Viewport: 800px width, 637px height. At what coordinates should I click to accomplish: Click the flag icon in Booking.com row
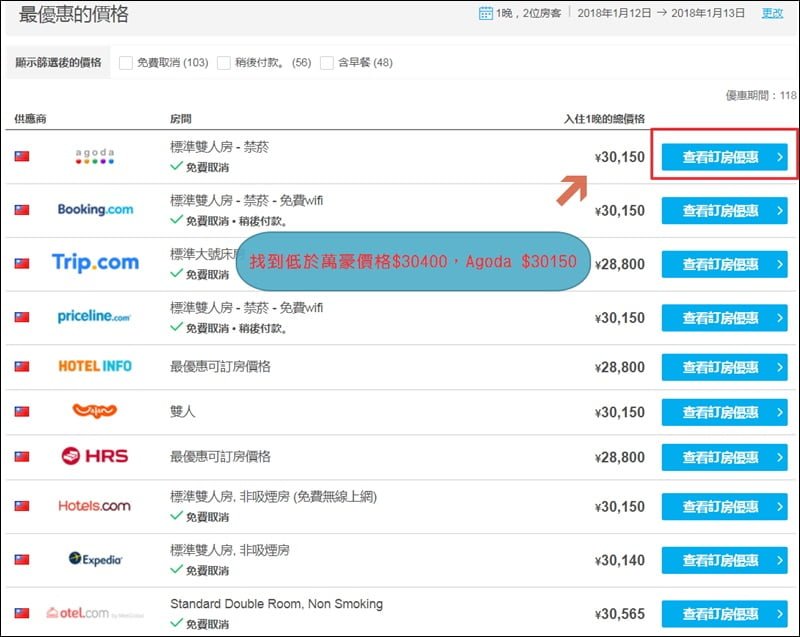[22, 210]
